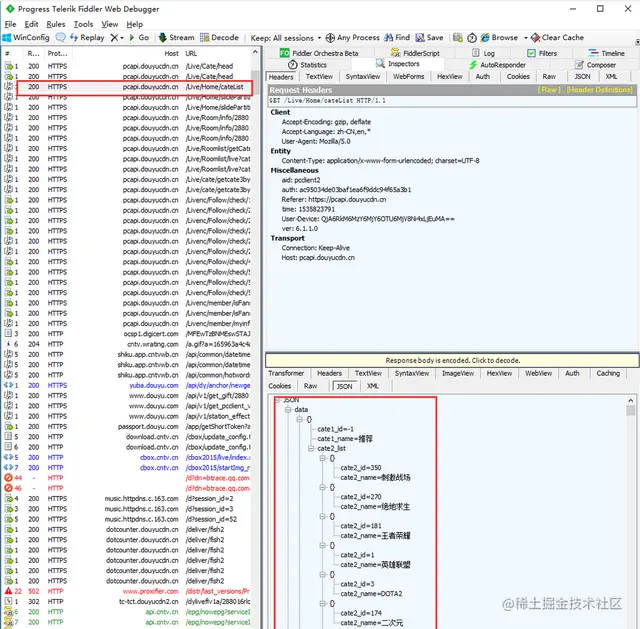This screenshot has width=640, height=629.
Task: Select the www.proxifier.com 502 session row
Action: (127, 591)
